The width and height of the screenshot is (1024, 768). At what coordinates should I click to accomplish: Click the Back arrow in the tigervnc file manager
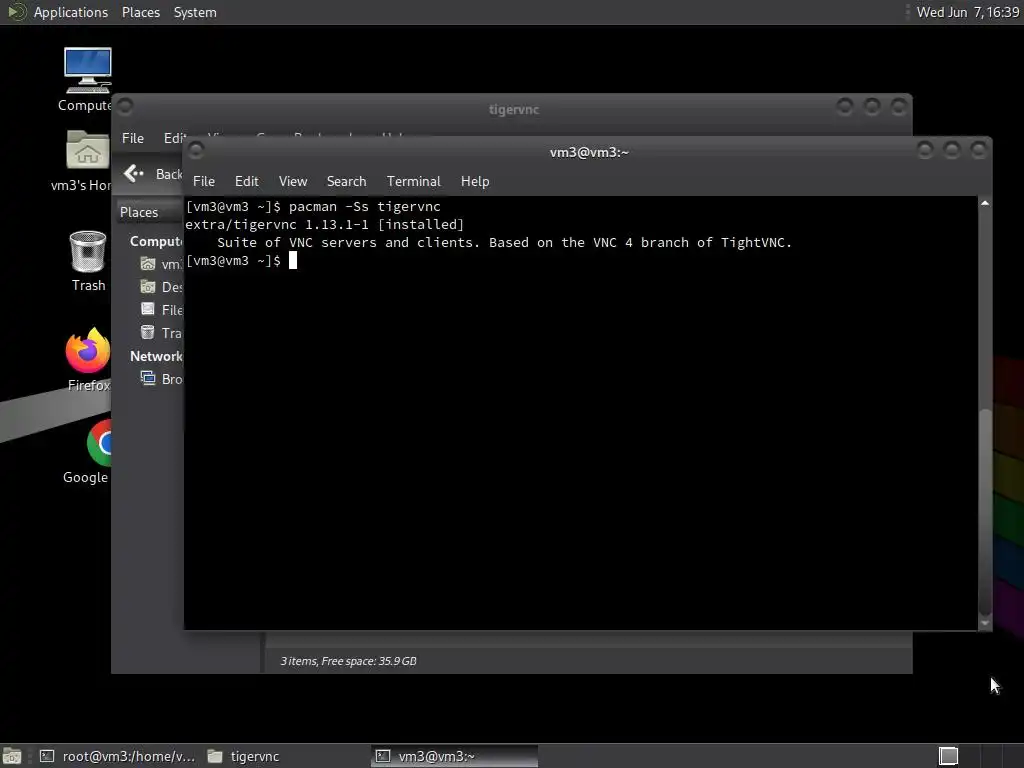[135, 173]
